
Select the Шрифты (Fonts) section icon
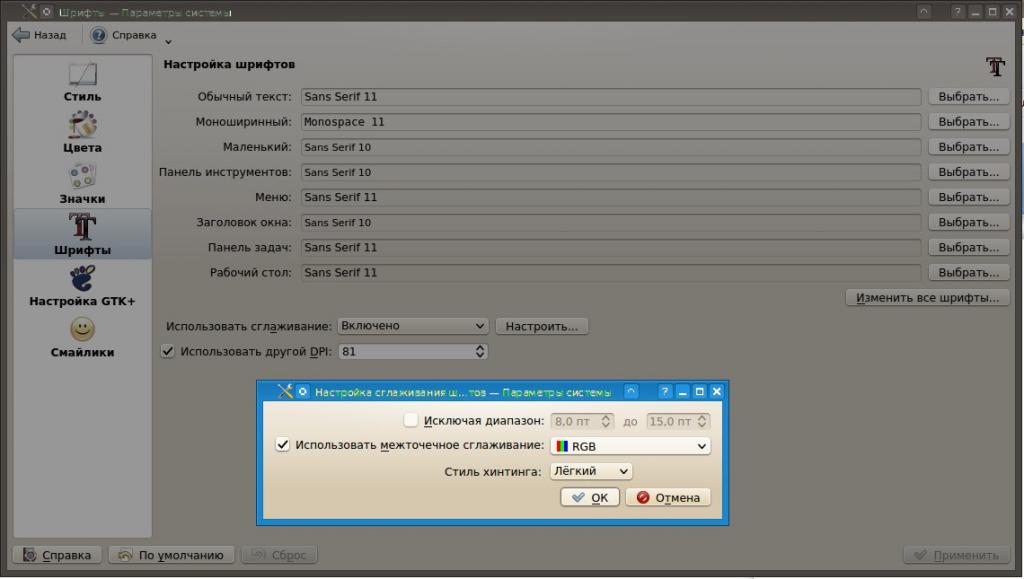(x=82, y=227)
